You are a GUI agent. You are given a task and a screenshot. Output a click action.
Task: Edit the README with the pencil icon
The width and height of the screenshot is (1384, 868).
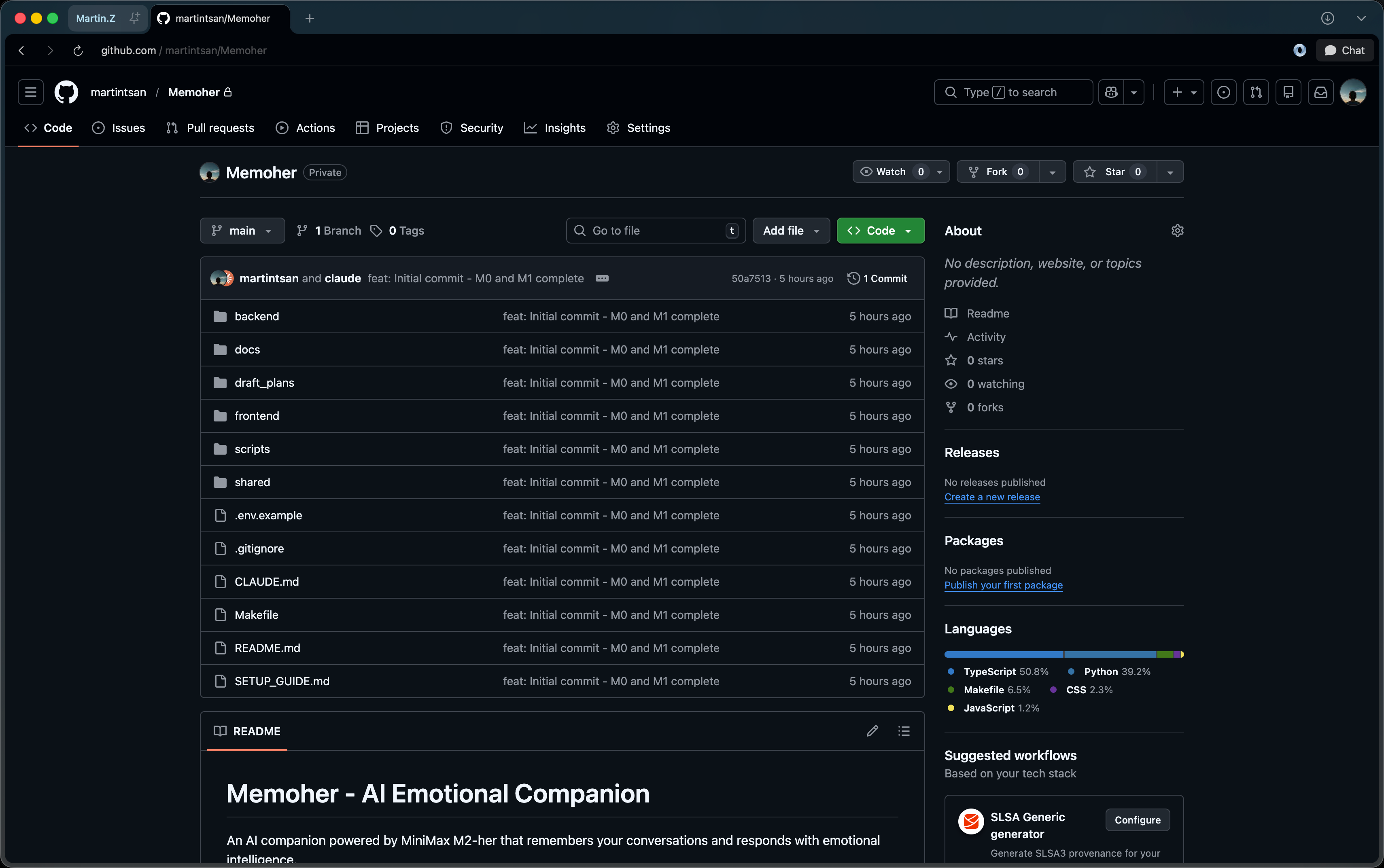coord(872,731)
